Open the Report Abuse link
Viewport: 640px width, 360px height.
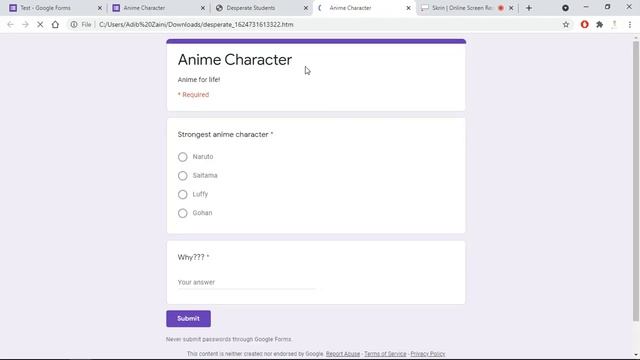coord(343,354)
